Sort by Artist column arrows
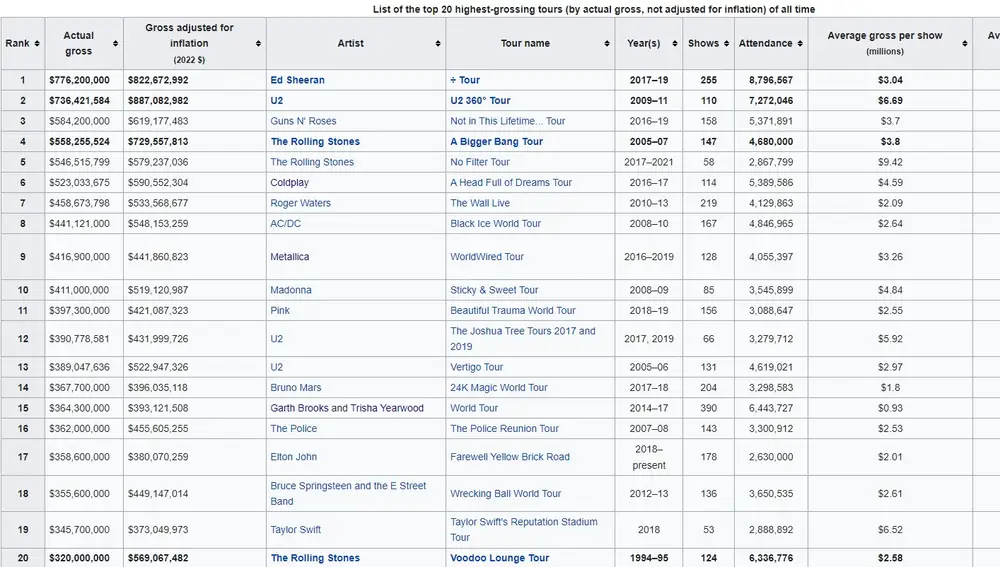1000x567 pixels. [x=438, y=43]
